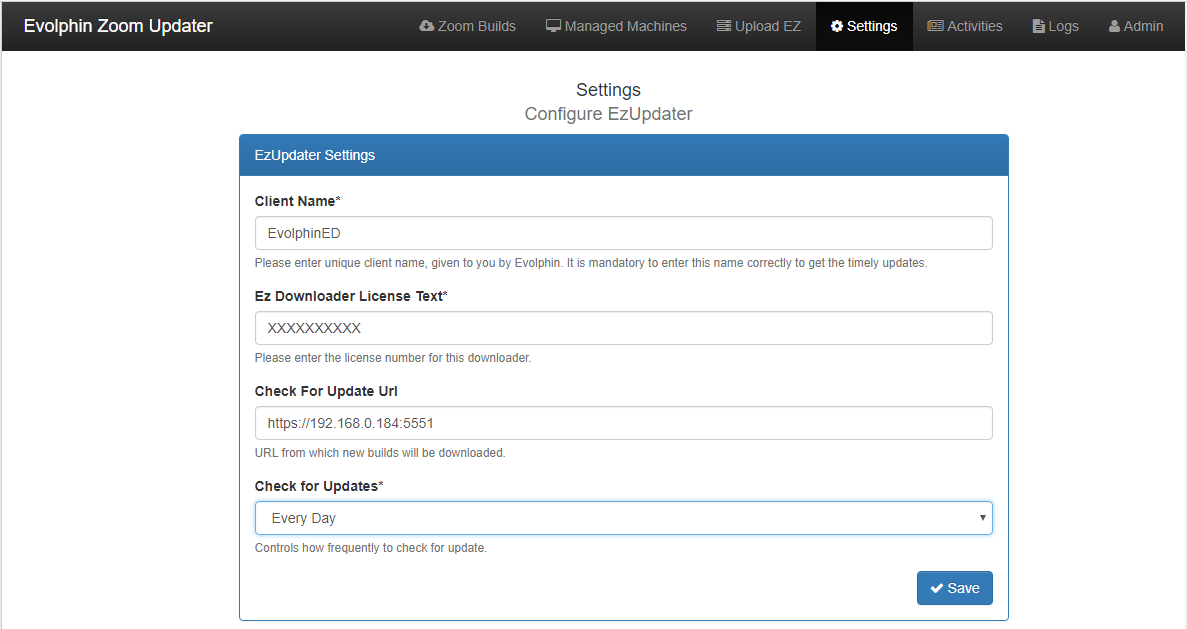
Task: Click the 'Check for Updates' label
Action: click(319, 486)
